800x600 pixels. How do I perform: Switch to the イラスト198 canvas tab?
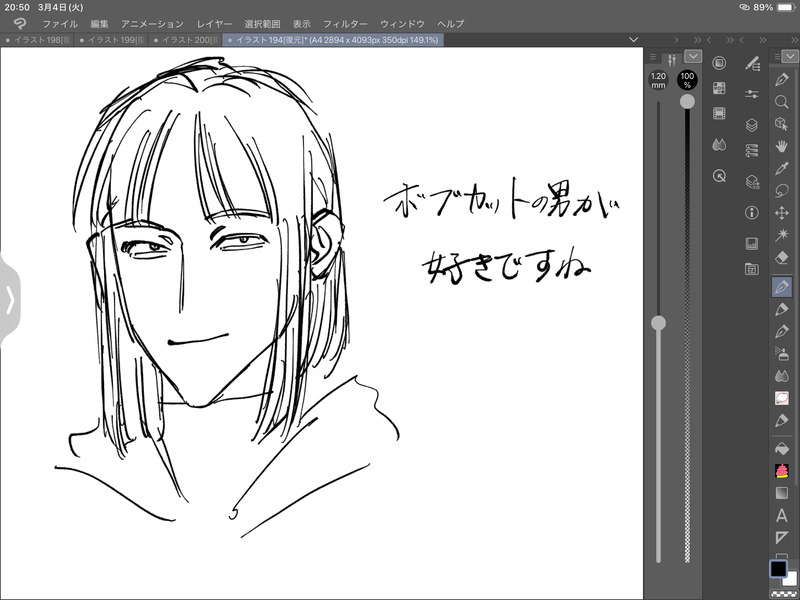37,40
